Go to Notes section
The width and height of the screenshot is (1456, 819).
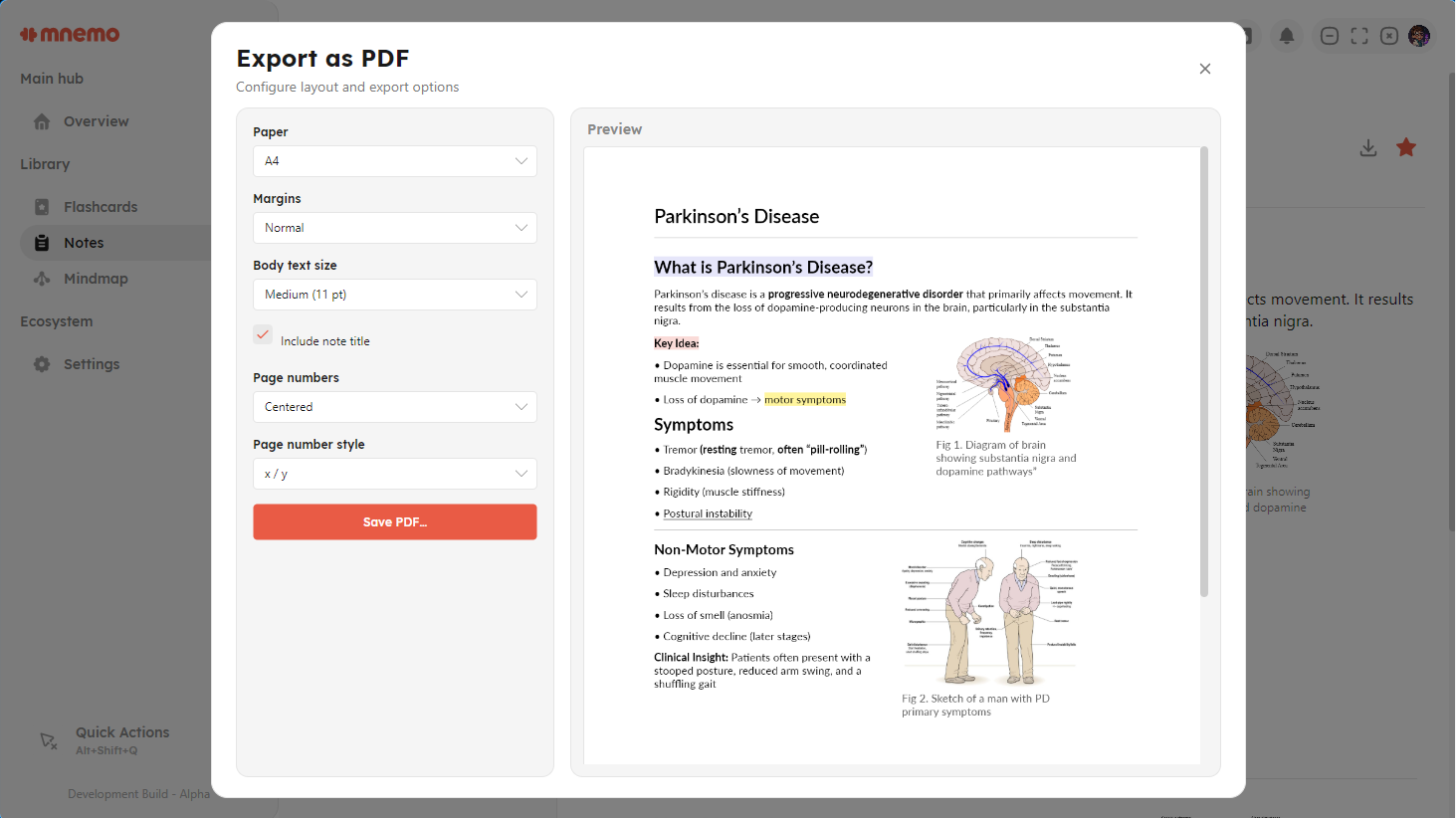click(84, 243)
